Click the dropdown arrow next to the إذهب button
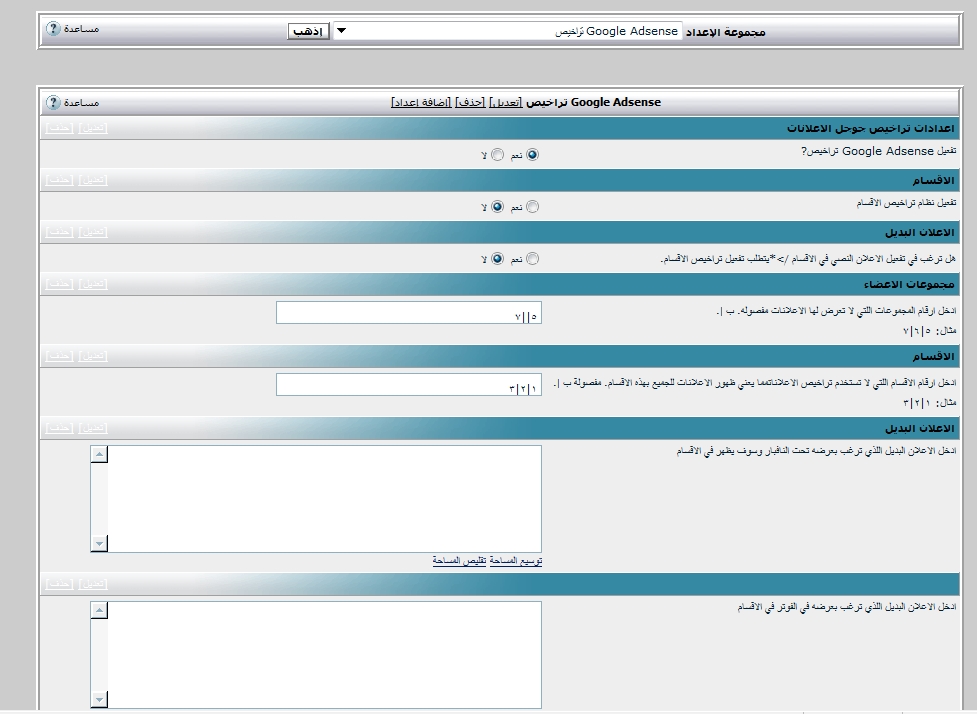This screenshot has height=714, width=977. [341, 31]
